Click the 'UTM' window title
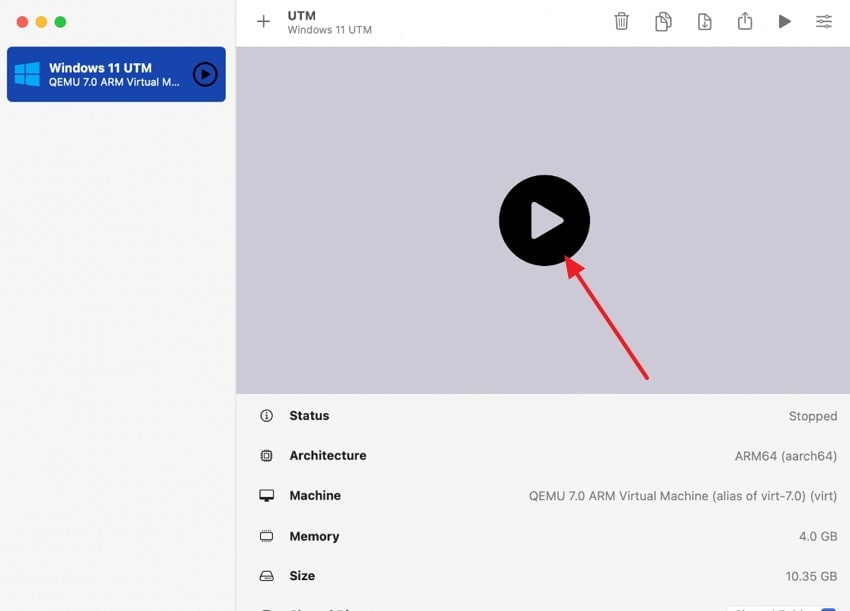This screenshot has height=611, width=850. (301, 16)
